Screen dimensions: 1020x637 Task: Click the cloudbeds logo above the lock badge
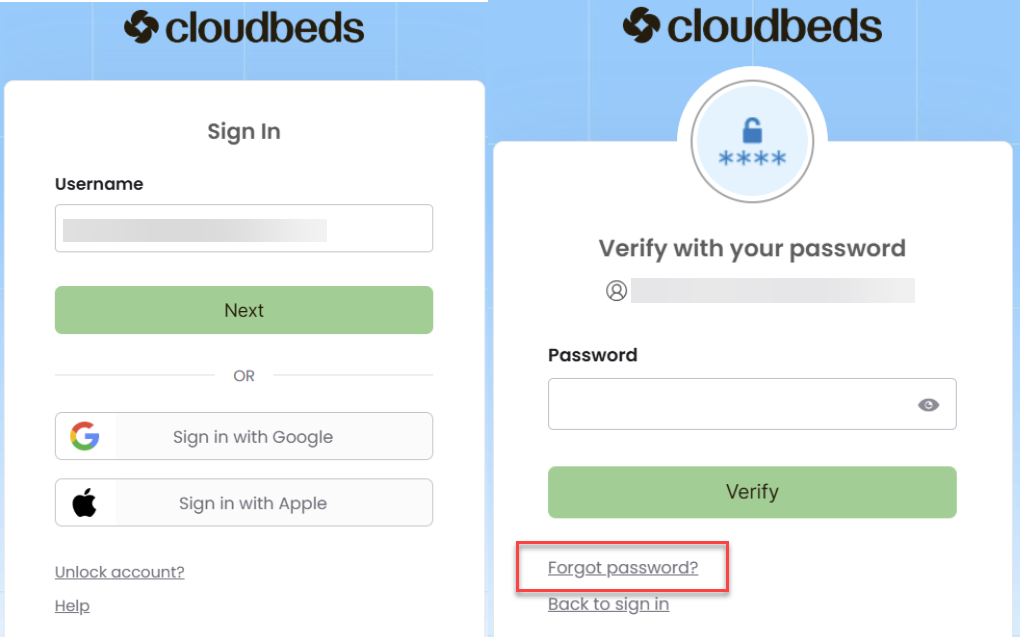752,26
